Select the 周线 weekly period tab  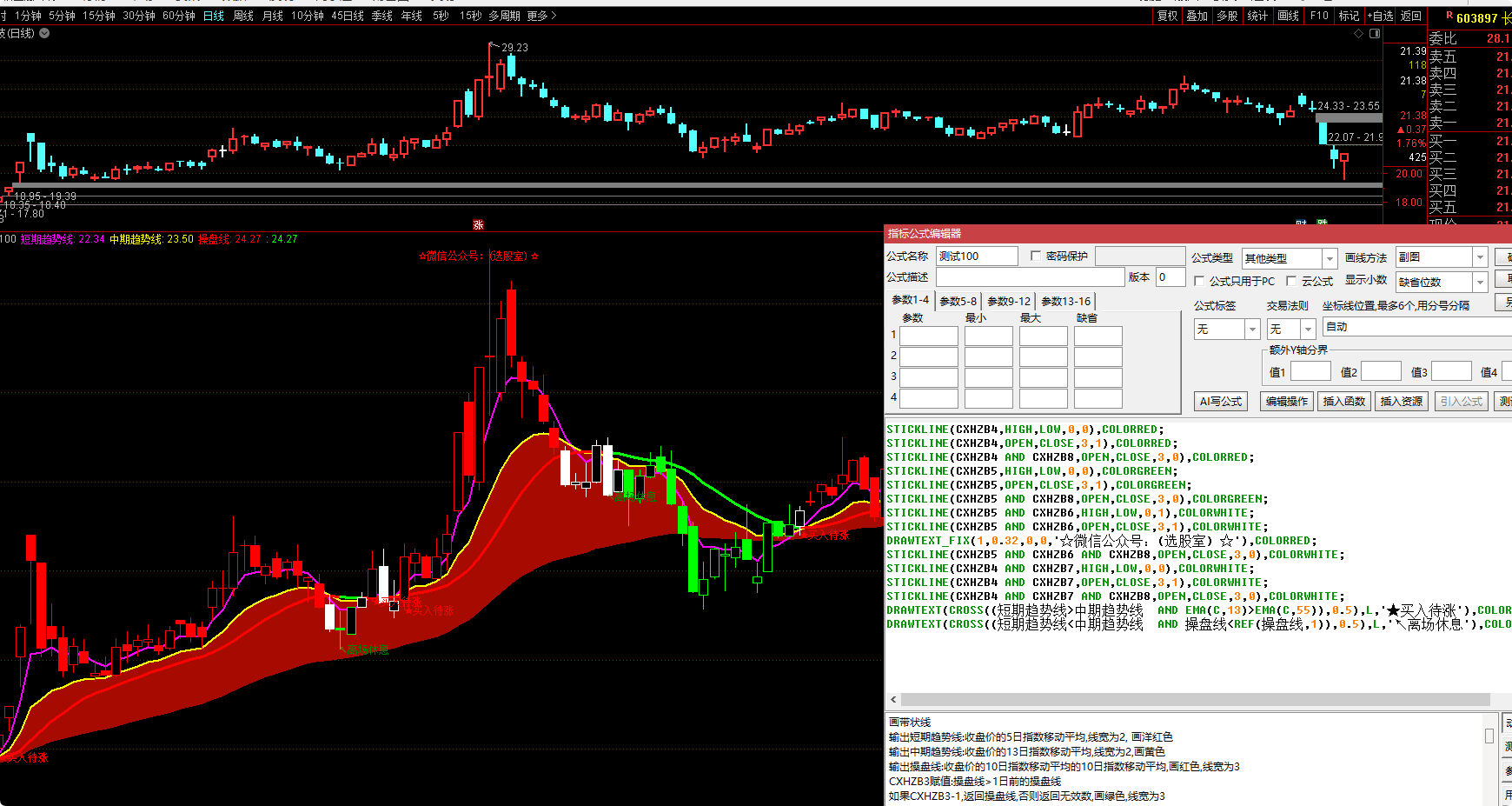[243, 16]
